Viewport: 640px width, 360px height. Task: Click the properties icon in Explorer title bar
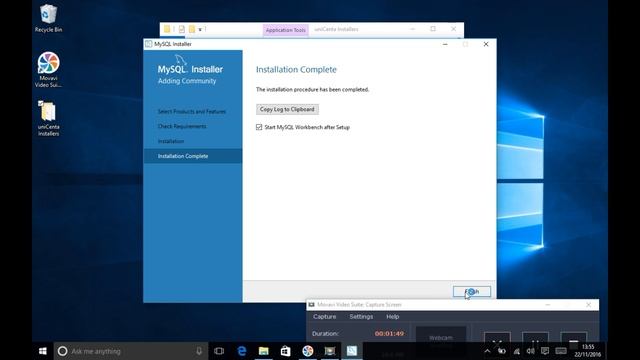click(182, 29)
